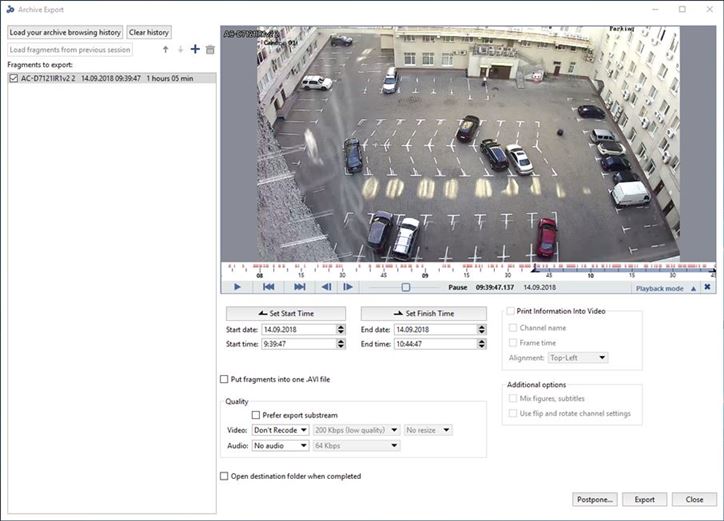Step one frame forward
Screen dimensions: 724x521
click(348, 287)
